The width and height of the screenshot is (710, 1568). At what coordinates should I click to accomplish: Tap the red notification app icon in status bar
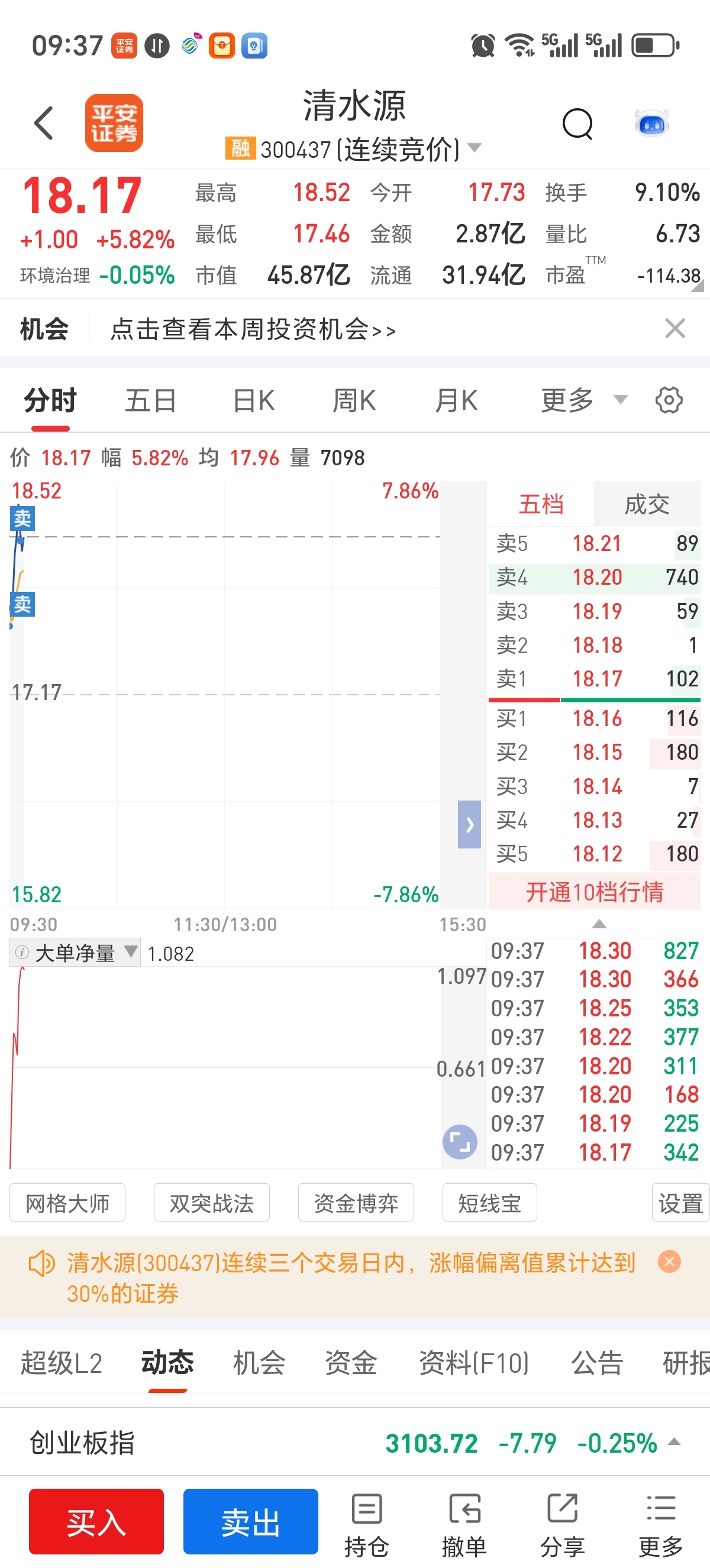pyautogui.click(x=124, y=46)
